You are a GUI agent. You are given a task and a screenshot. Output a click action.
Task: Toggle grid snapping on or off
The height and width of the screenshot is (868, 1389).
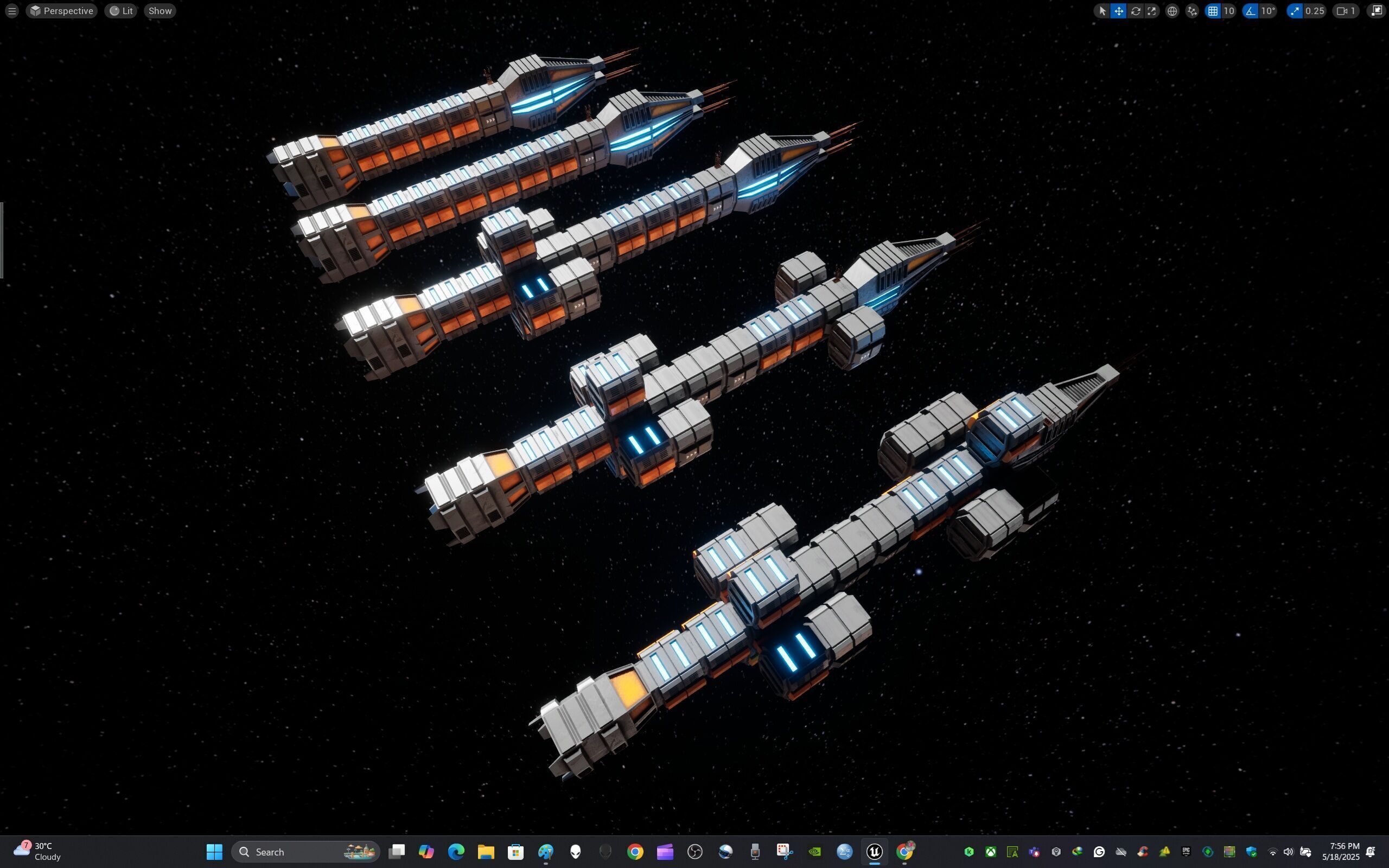(x=1212, y=11)
